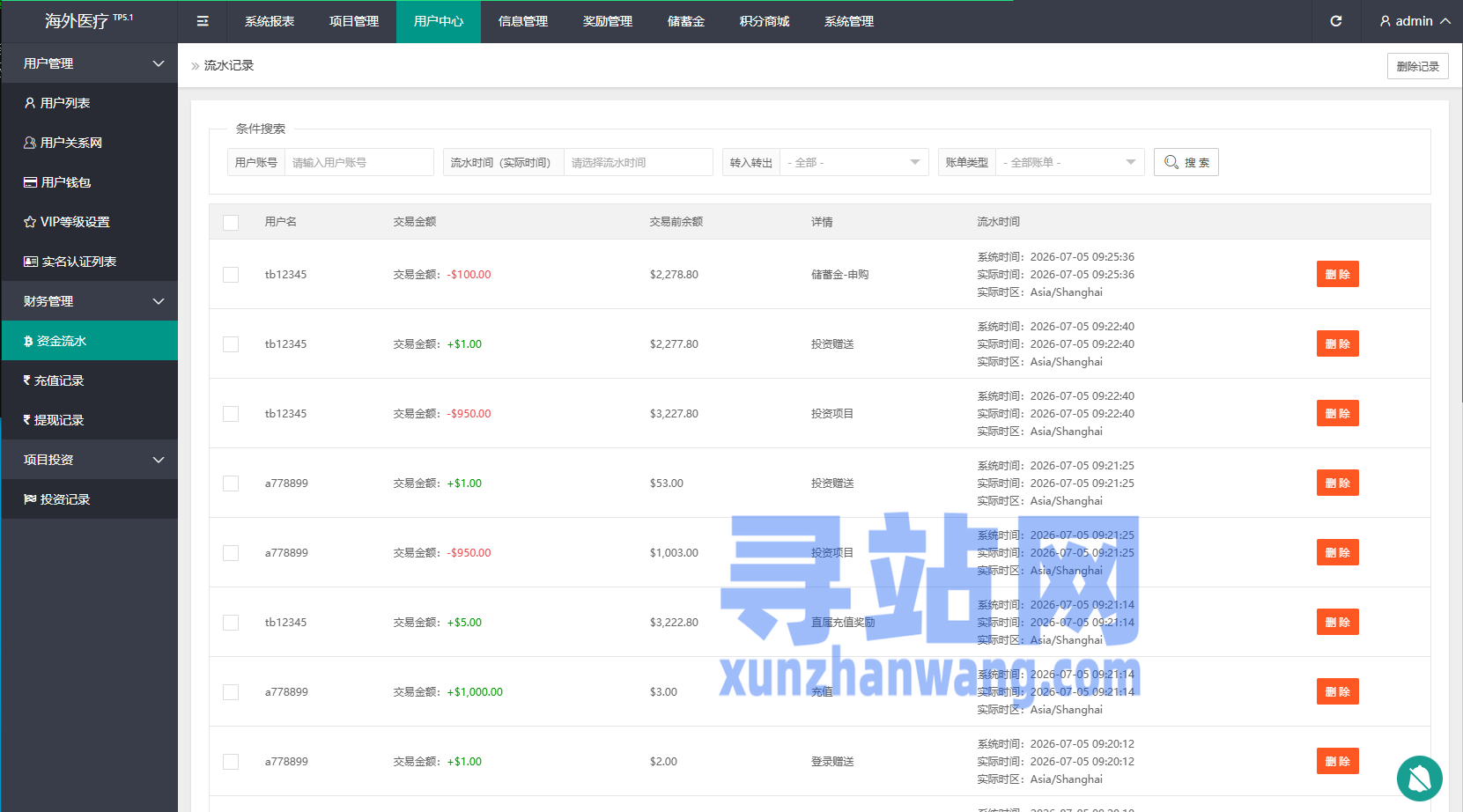
Task: Focus the 用户账号 input field
Action: pyautogui.click(x=359, y=162)
